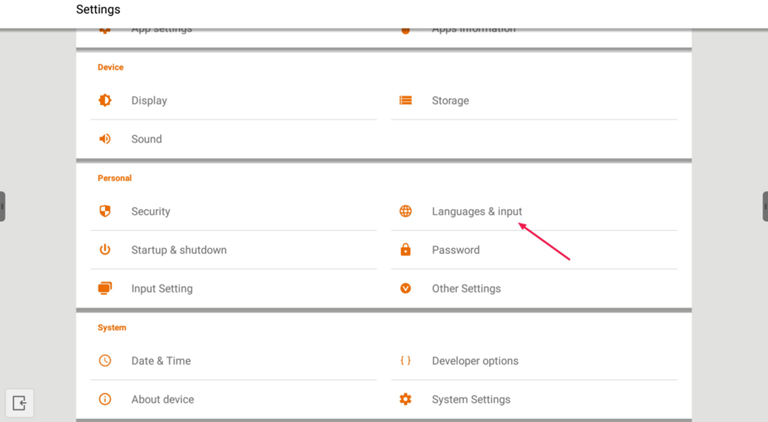
Task: Open the Other Settings entry
Action: (466, 288)
